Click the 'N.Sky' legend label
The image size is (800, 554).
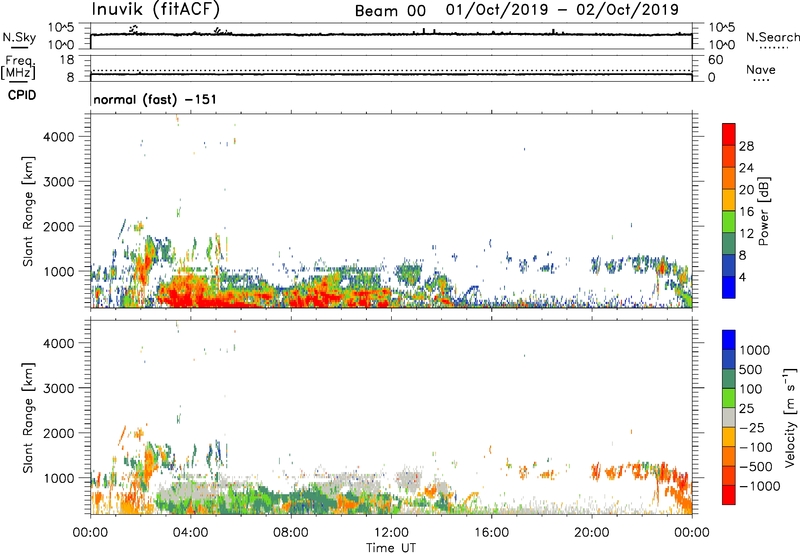click(19, 37)
